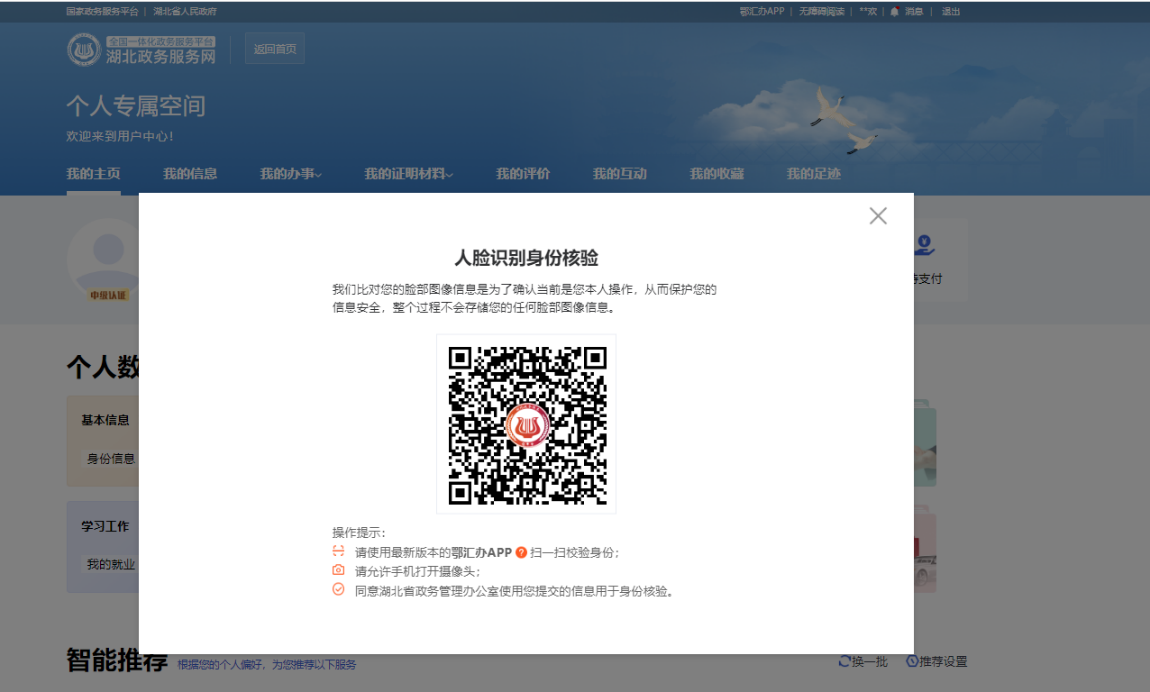Switch to 我的信息 tab

click(x=190, y=174)
